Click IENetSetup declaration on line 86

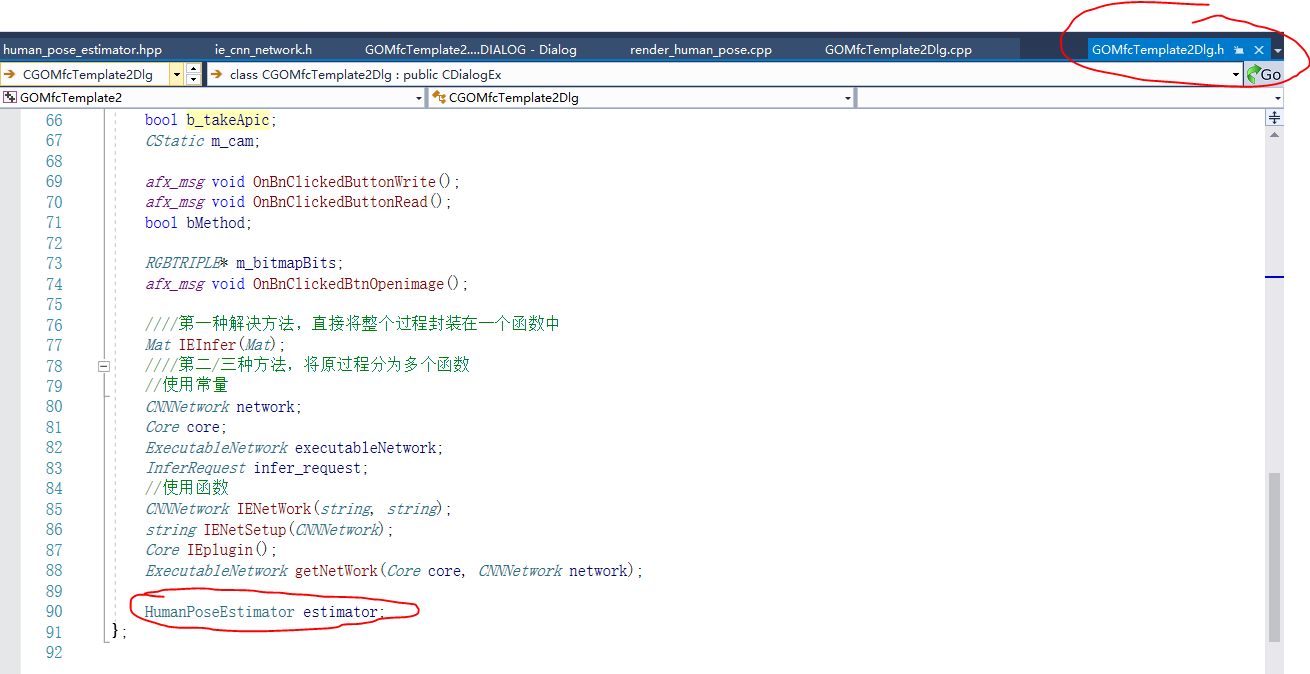270,530
